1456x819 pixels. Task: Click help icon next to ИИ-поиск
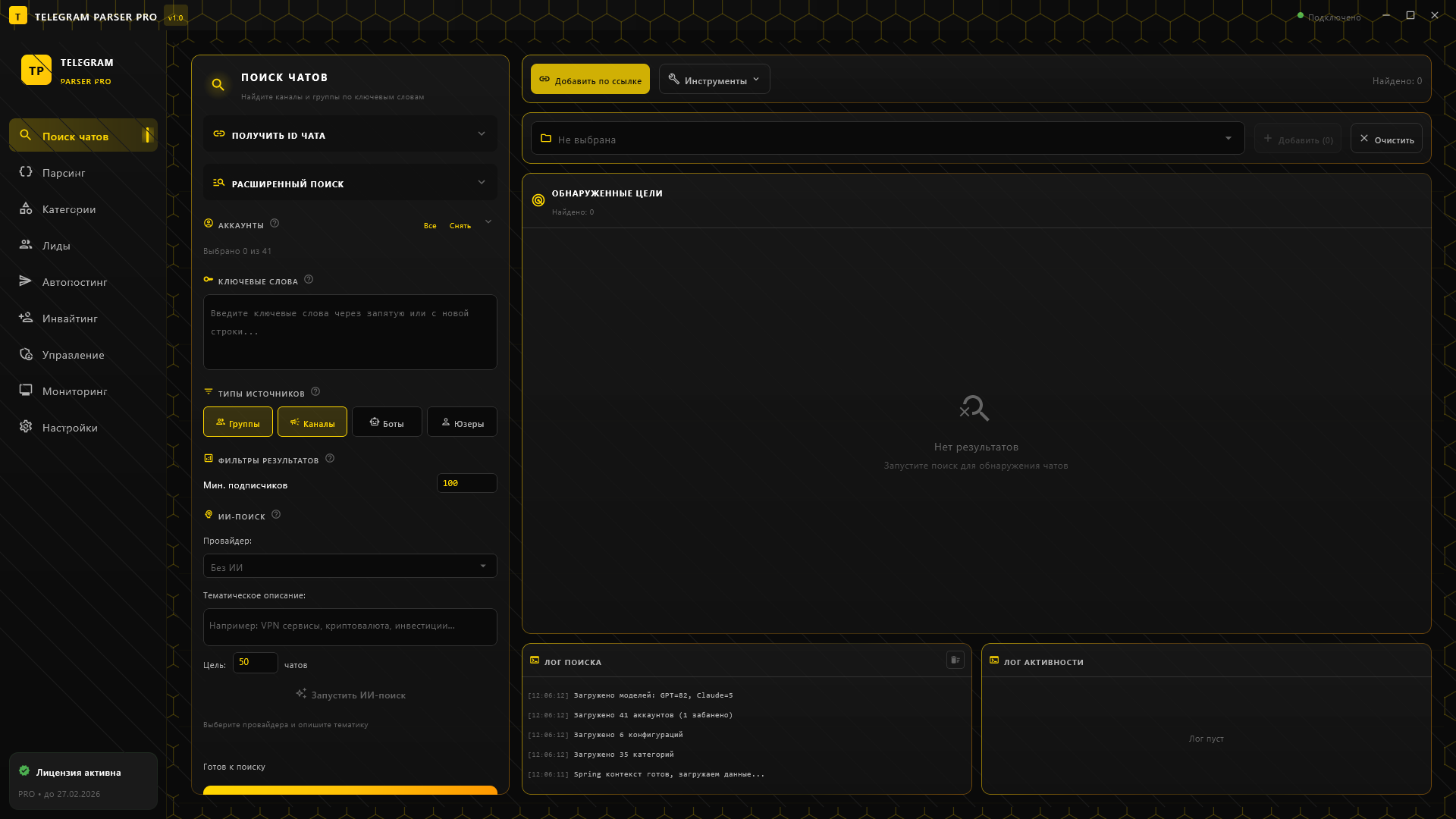pos(276,514)
